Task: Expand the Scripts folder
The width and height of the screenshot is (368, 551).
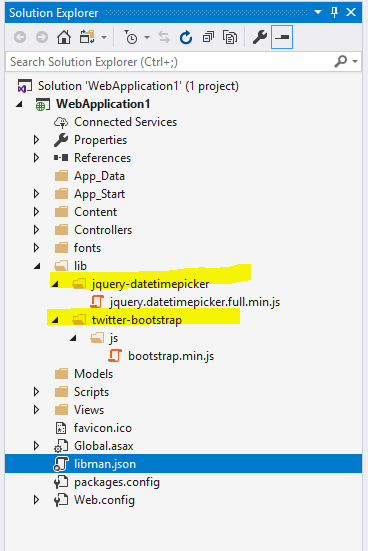Action: coord(36,392)
